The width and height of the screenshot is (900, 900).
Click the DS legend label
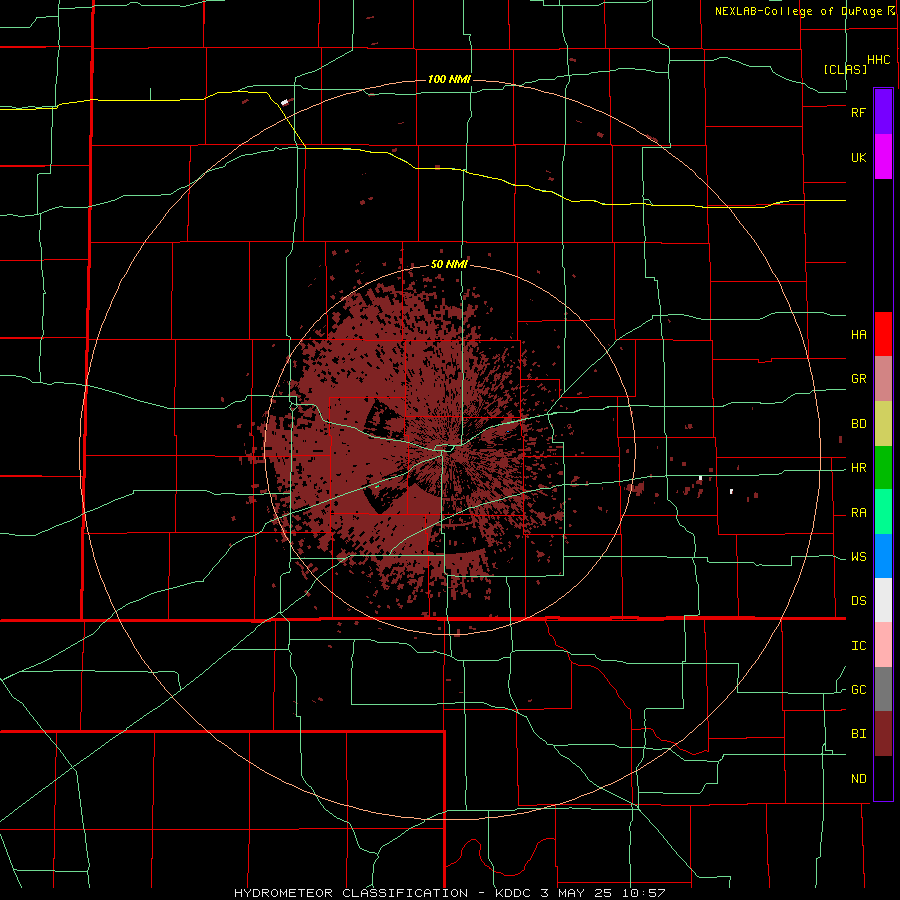(x=858, y=601)
